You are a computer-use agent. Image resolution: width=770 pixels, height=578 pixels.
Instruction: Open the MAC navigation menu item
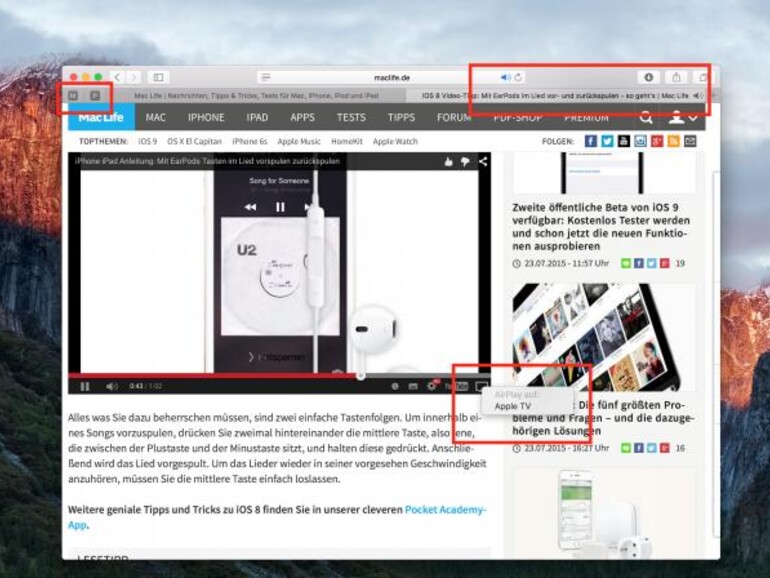tap(155, 117)
